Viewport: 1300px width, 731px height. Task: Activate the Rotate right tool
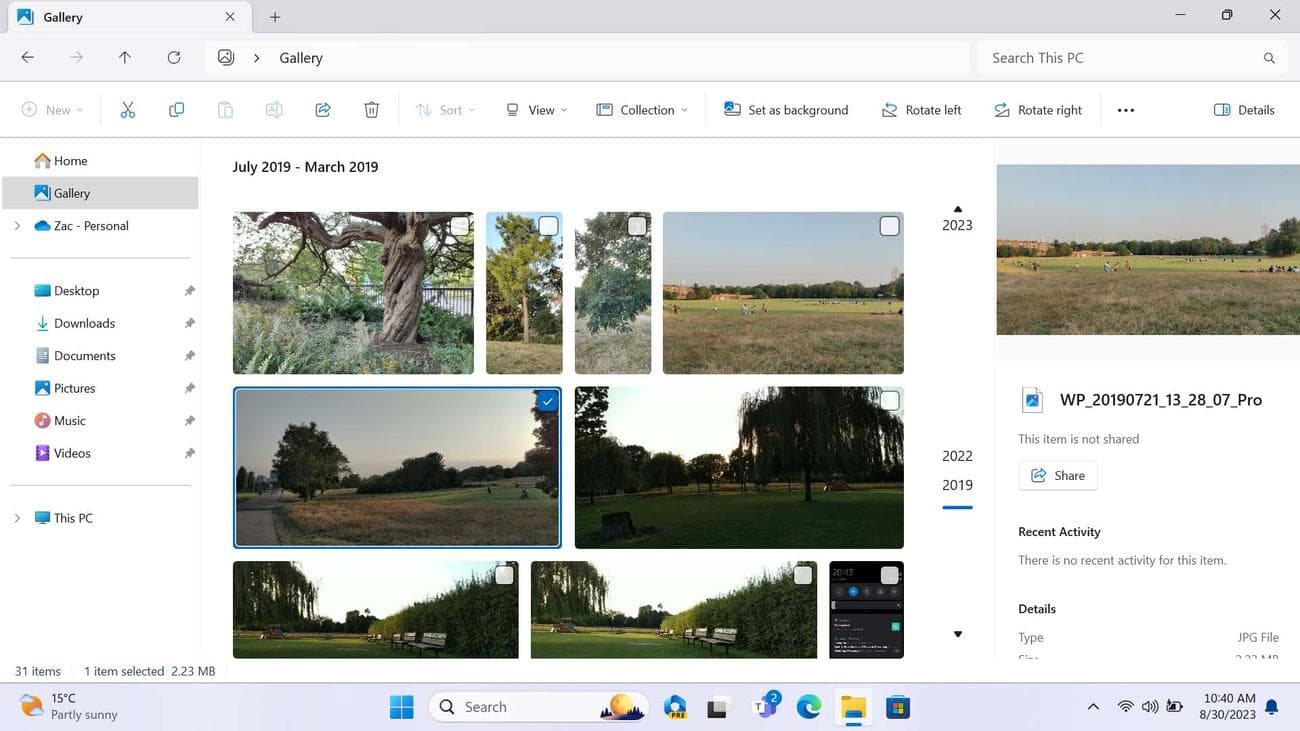coord(1037,109)
